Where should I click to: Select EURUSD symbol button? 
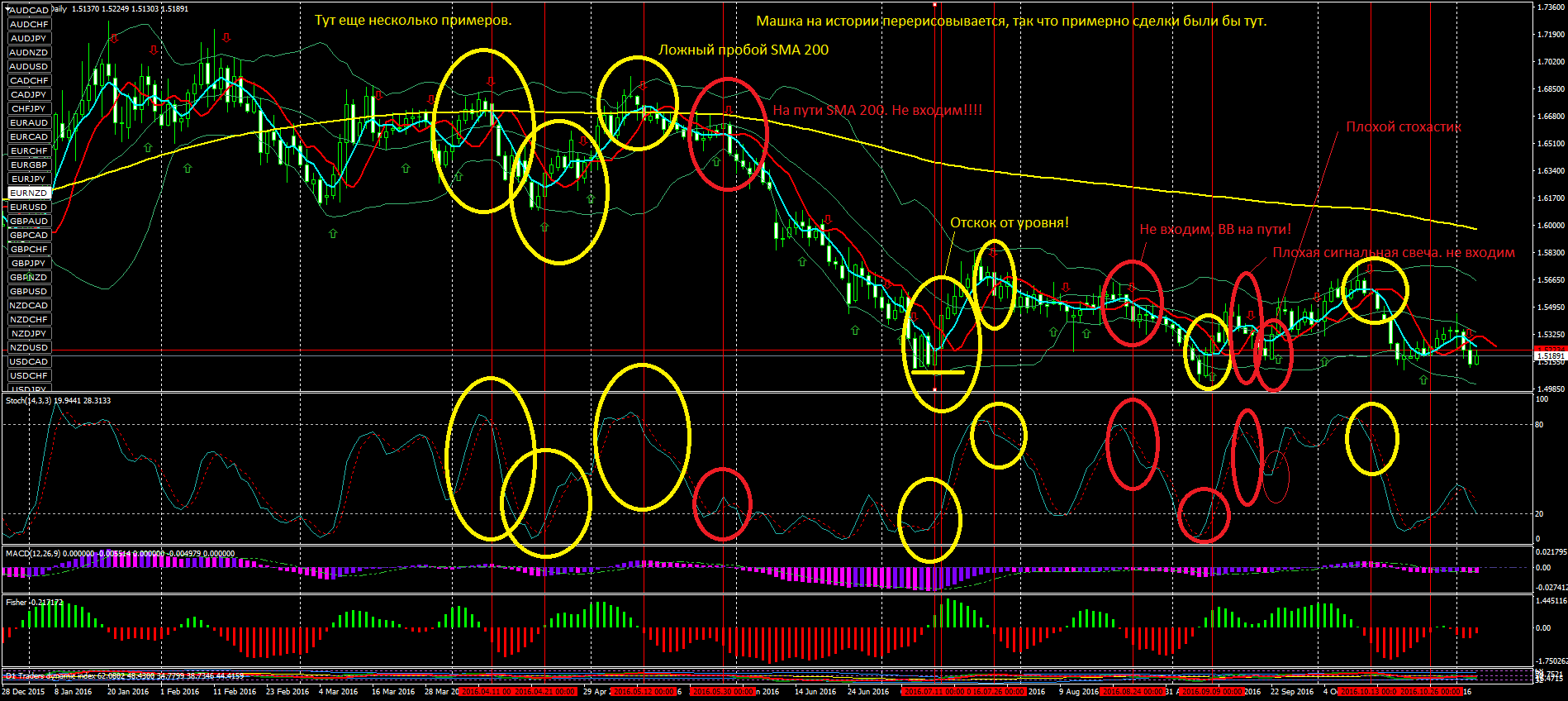pos(29,207)
